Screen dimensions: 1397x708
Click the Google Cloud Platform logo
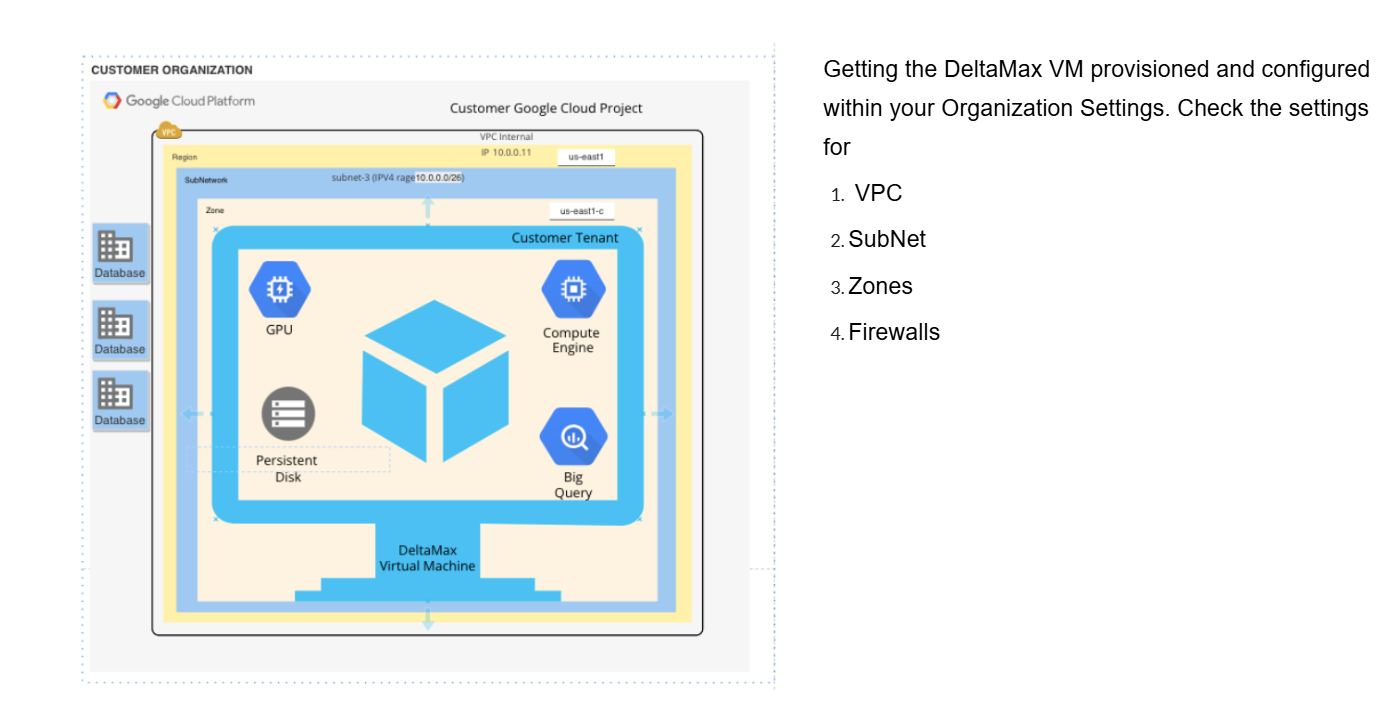coord(179,101)
